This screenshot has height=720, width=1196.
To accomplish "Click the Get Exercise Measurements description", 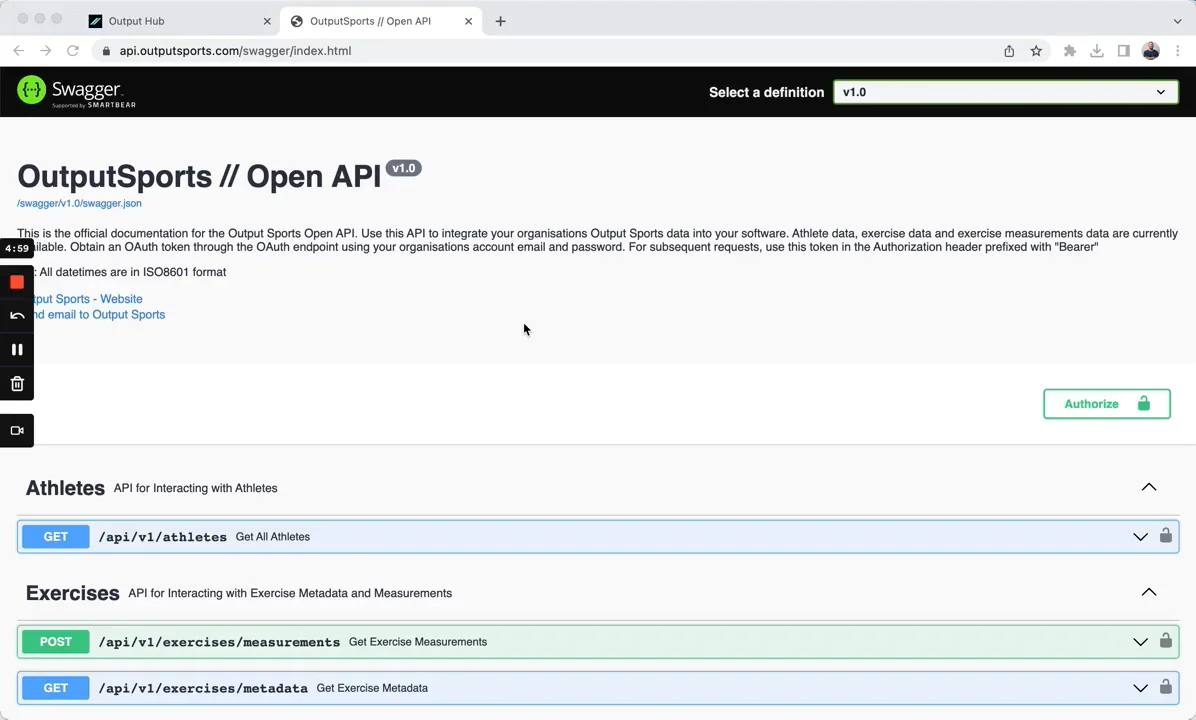I will click(418, 642).
